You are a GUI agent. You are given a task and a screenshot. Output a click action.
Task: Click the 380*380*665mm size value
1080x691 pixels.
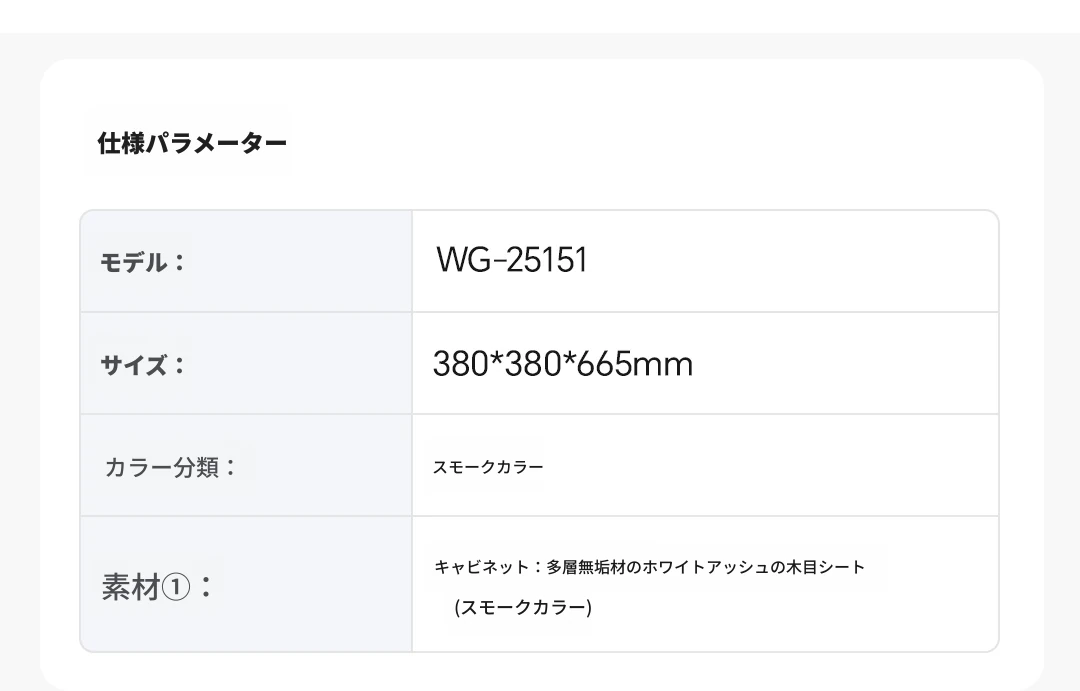click(x=562, y=364)
